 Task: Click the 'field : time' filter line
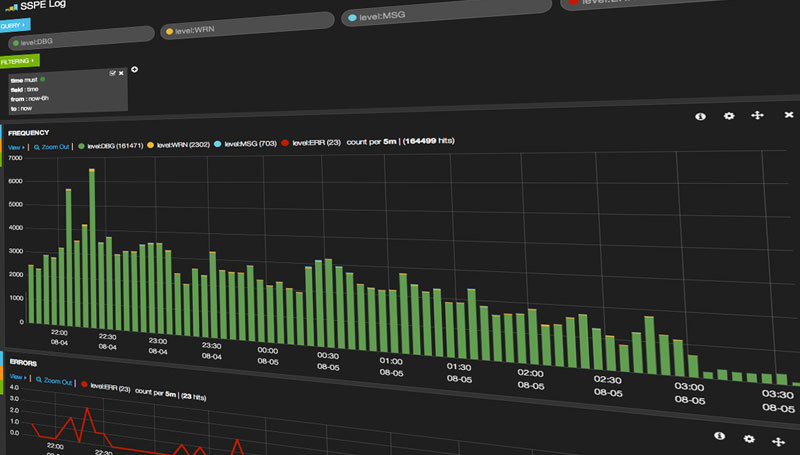[x=24, y=89]
